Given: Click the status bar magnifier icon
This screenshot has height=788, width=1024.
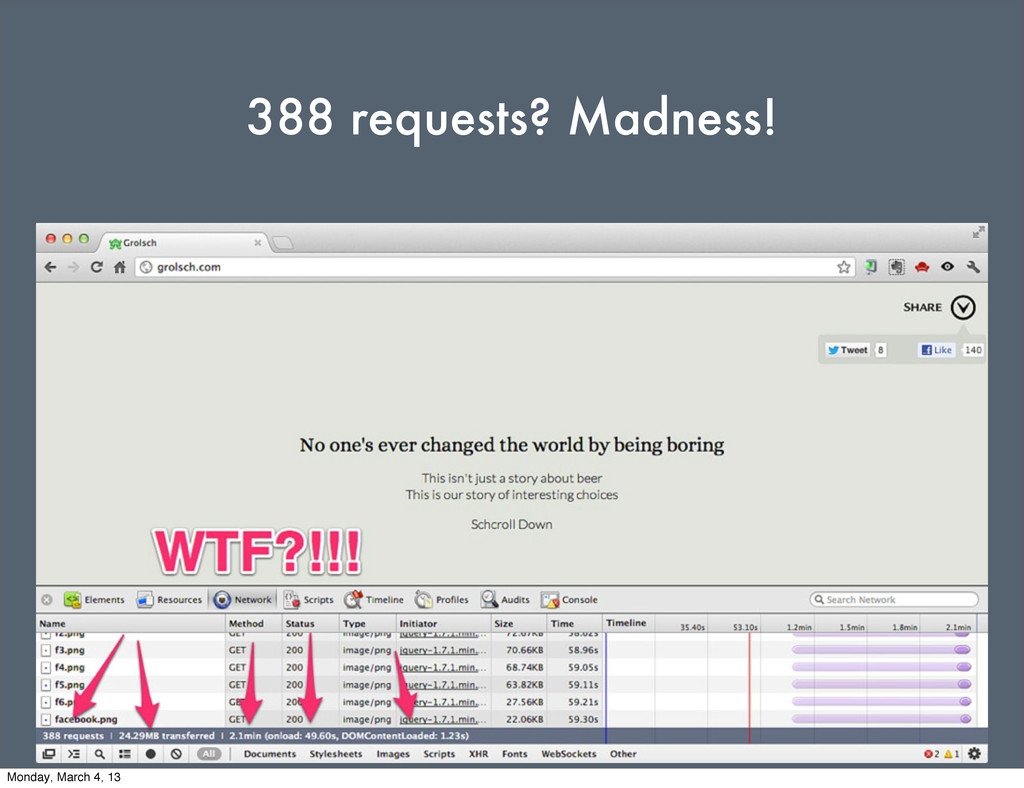Looking at the screenshot, I should pyautogui.click(x=99, y=754).
